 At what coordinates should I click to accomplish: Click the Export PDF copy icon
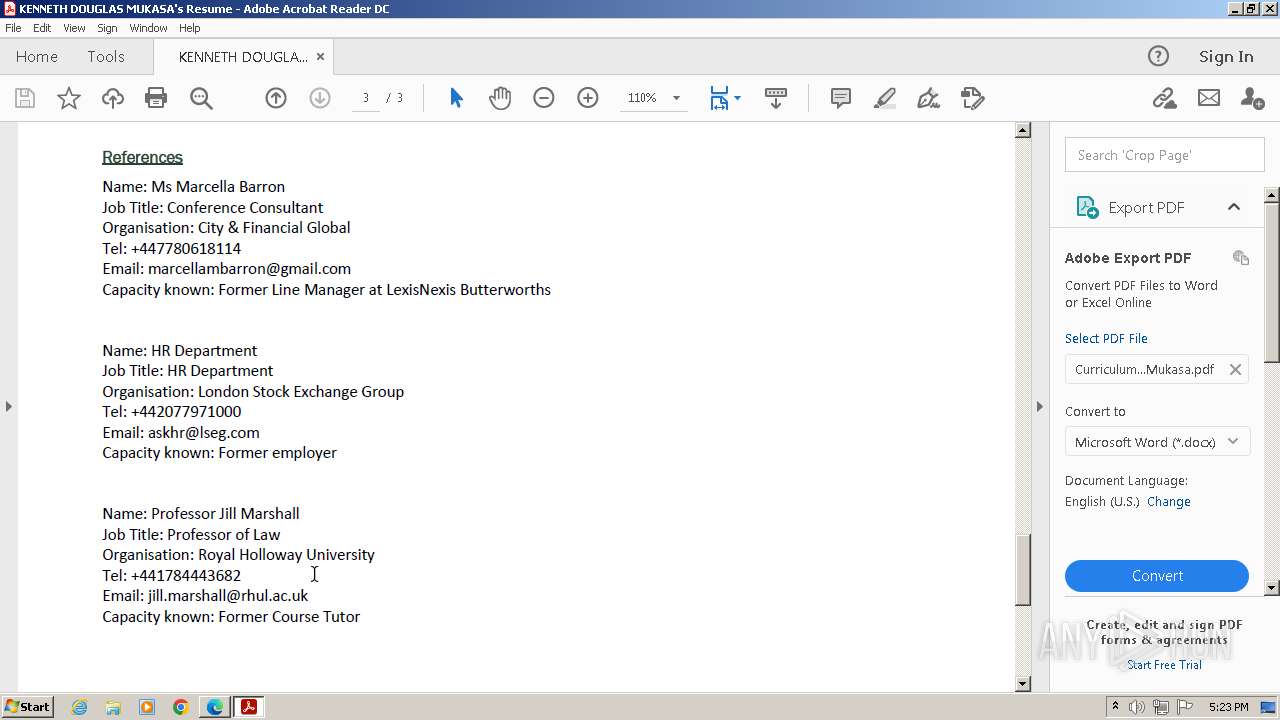pos(1241,258)
